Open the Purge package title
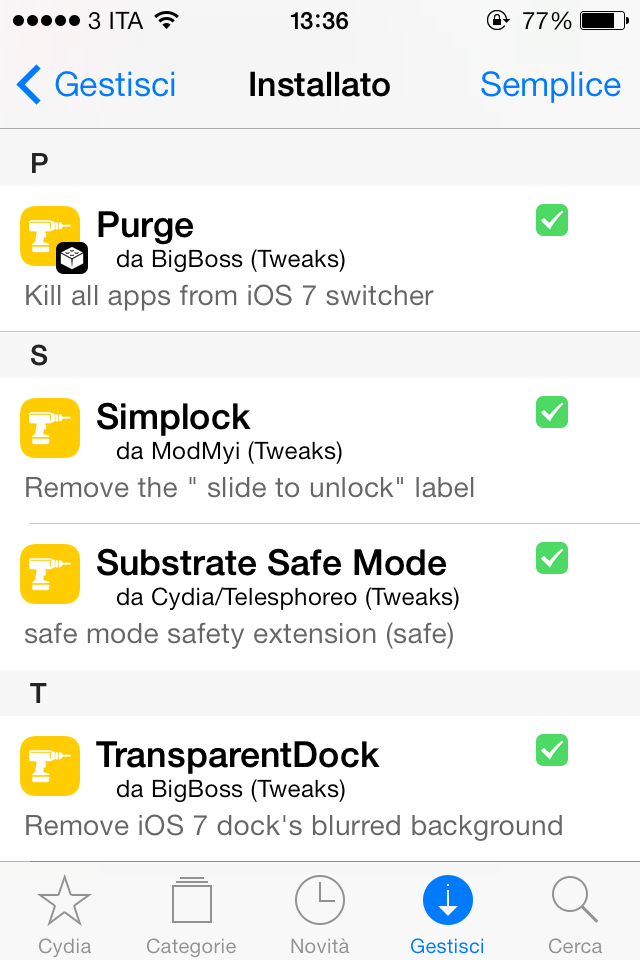This screenshot has height=960, width=640. click(145, 225)
